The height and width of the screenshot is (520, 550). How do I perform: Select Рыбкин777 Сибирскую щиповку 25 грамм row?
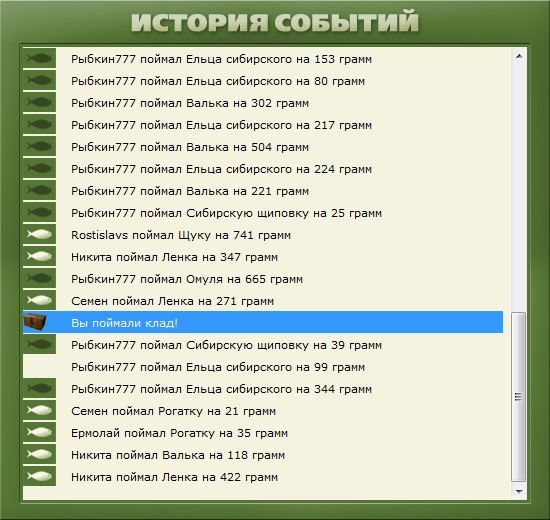[x=263, y=213]
